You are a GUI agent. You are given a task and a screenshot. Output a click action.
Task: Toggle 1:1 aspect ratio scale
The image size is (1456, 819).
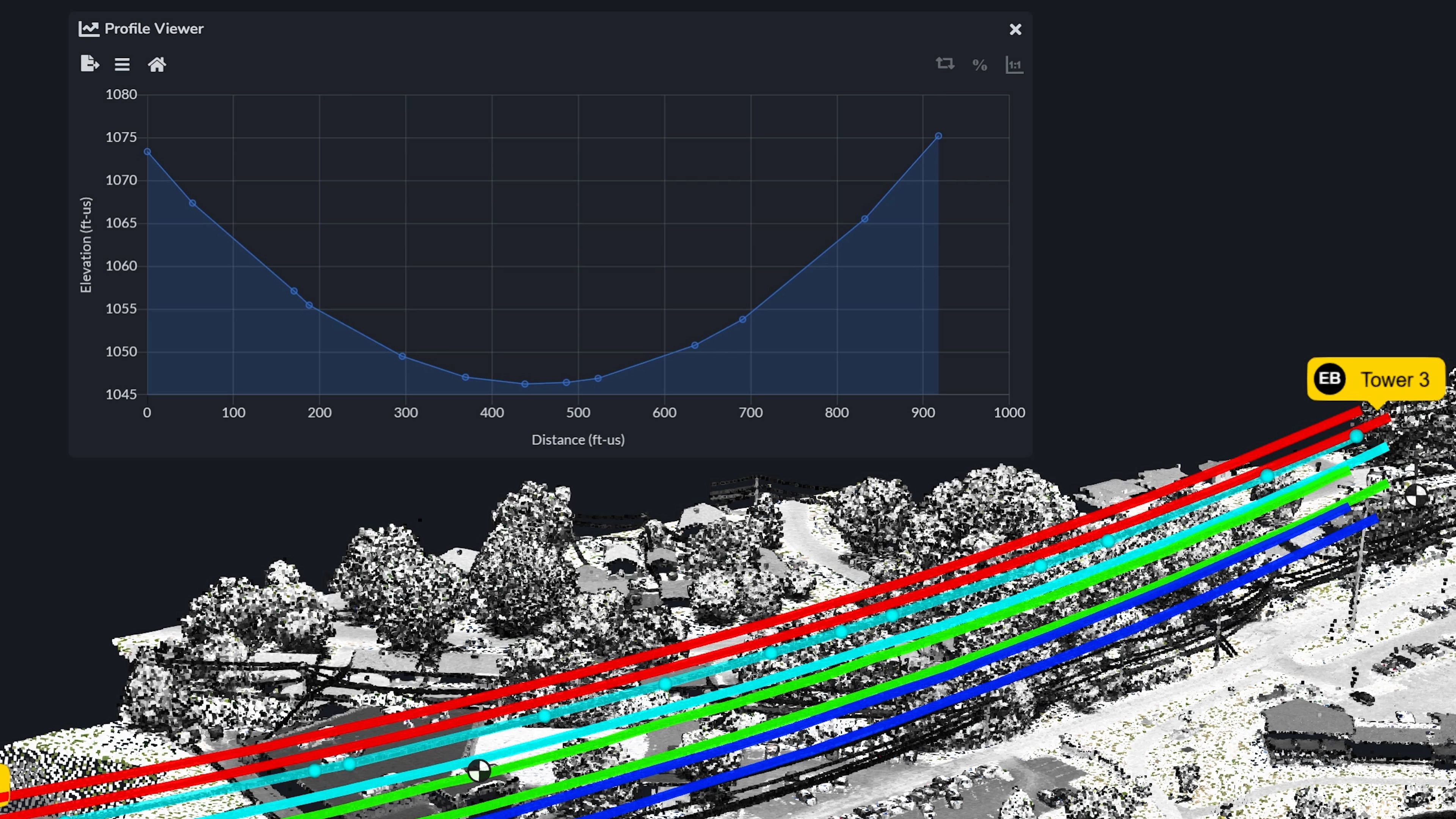coord(1014,64)
